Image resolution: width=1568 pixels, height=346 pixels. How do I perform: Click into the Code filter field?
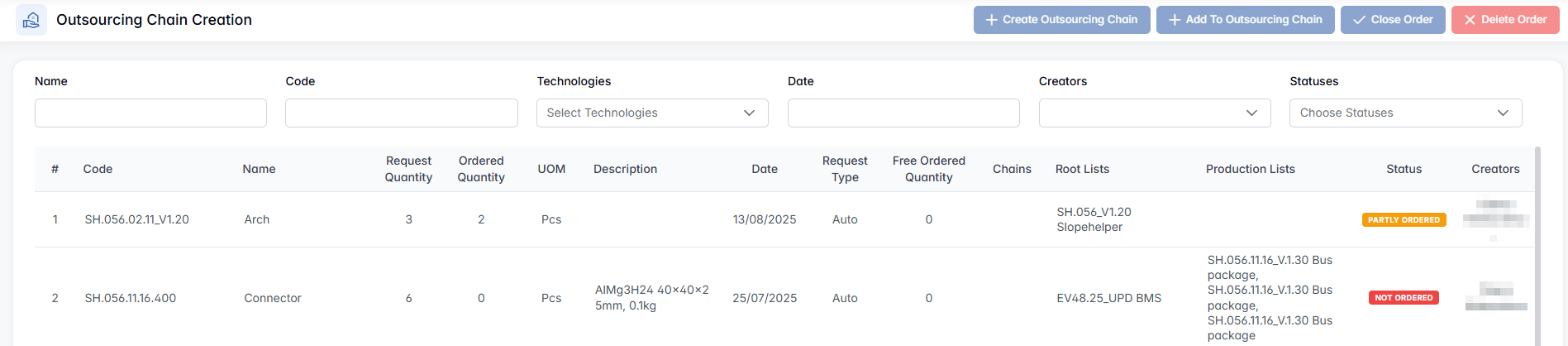click(401, 113)
